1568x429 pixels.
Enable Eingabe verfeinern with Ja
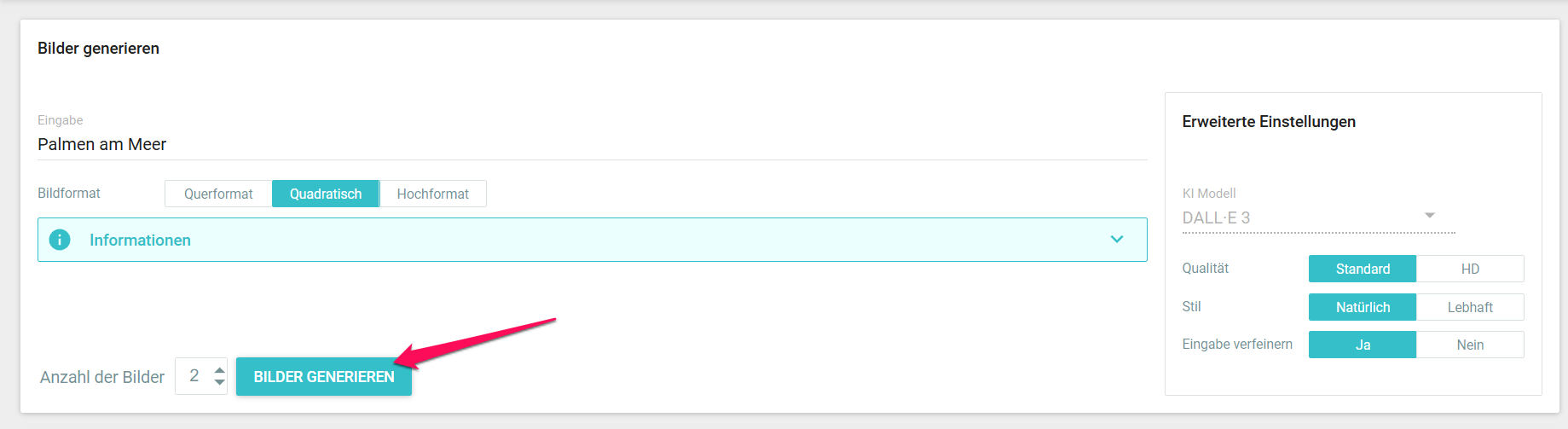tap(1363, 345)
